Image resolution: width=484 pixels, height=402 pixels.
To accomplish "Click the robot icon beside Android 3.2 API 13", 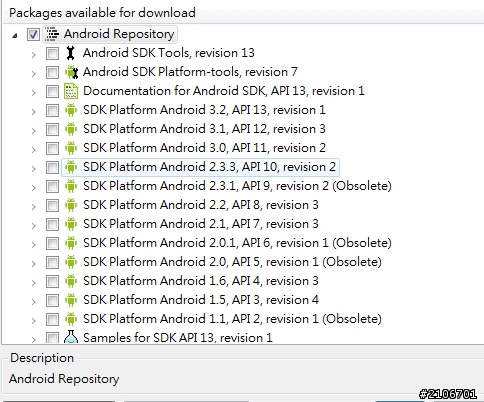I will (x=71, y=110).
